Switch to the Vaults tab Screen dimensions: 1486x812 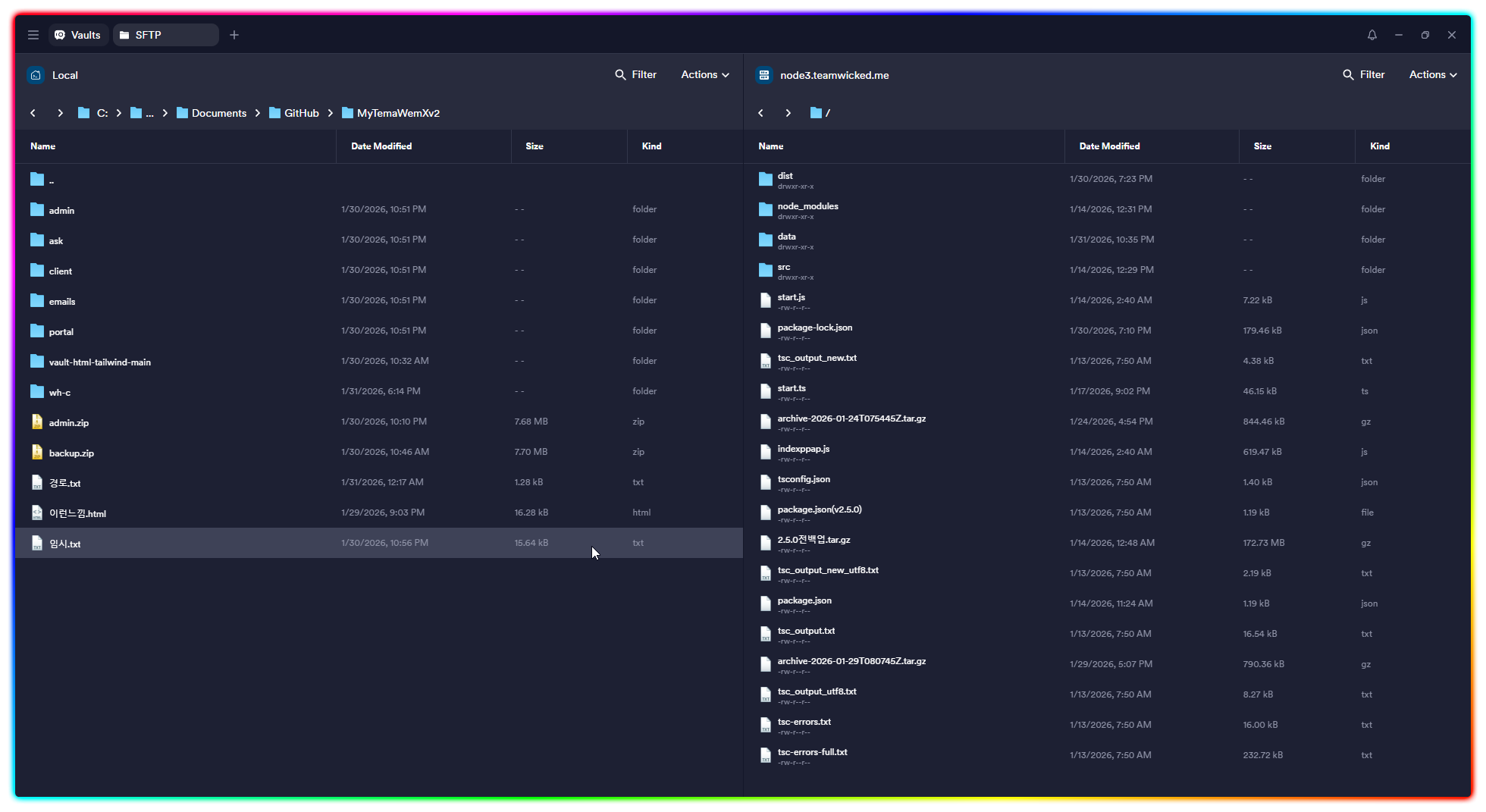click(78, 35)
